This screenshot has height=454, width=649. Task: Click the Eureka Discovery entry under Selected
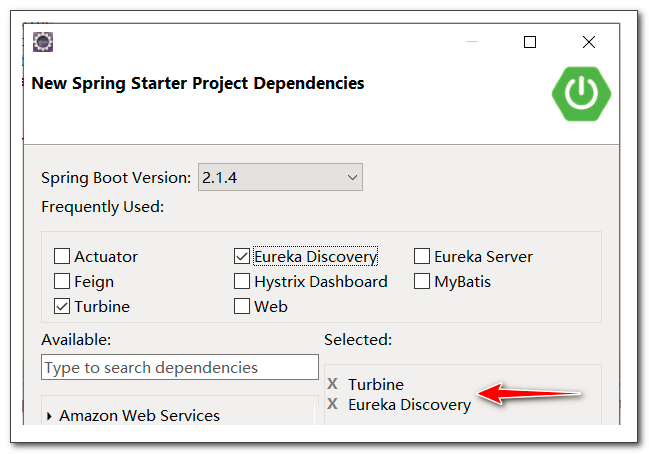409,405
